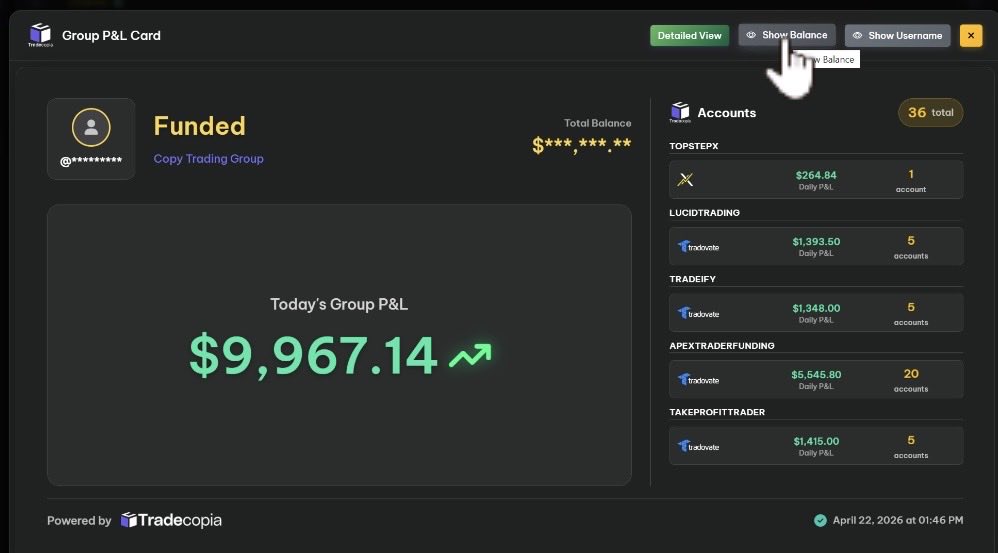Select the $5,545.80 Daily P&L value
This screenshot has width=998, height=553.
coord(816,375)
